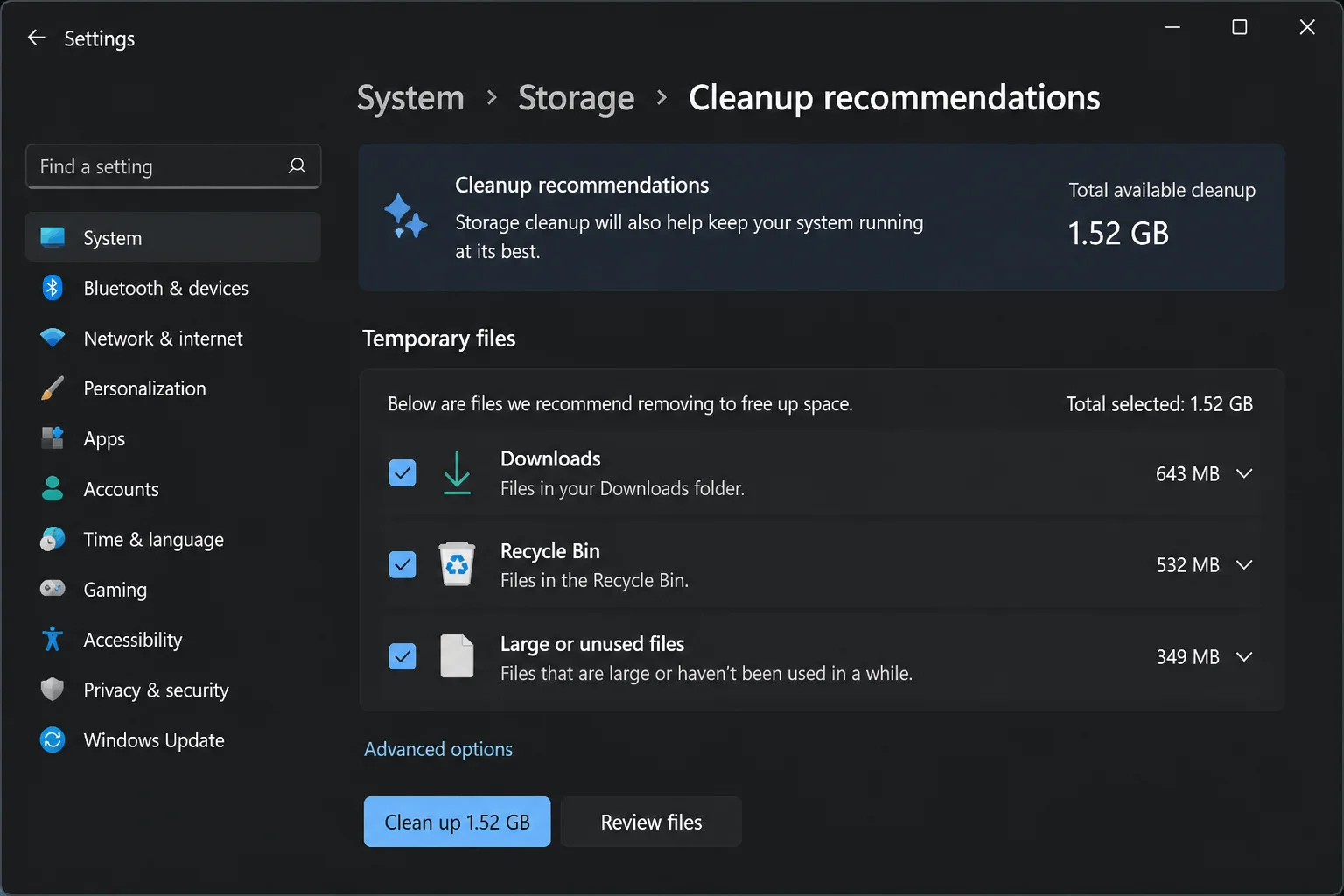Click the green Downloads arrow icon
The image size is (1344, 896).
point(457,472)
